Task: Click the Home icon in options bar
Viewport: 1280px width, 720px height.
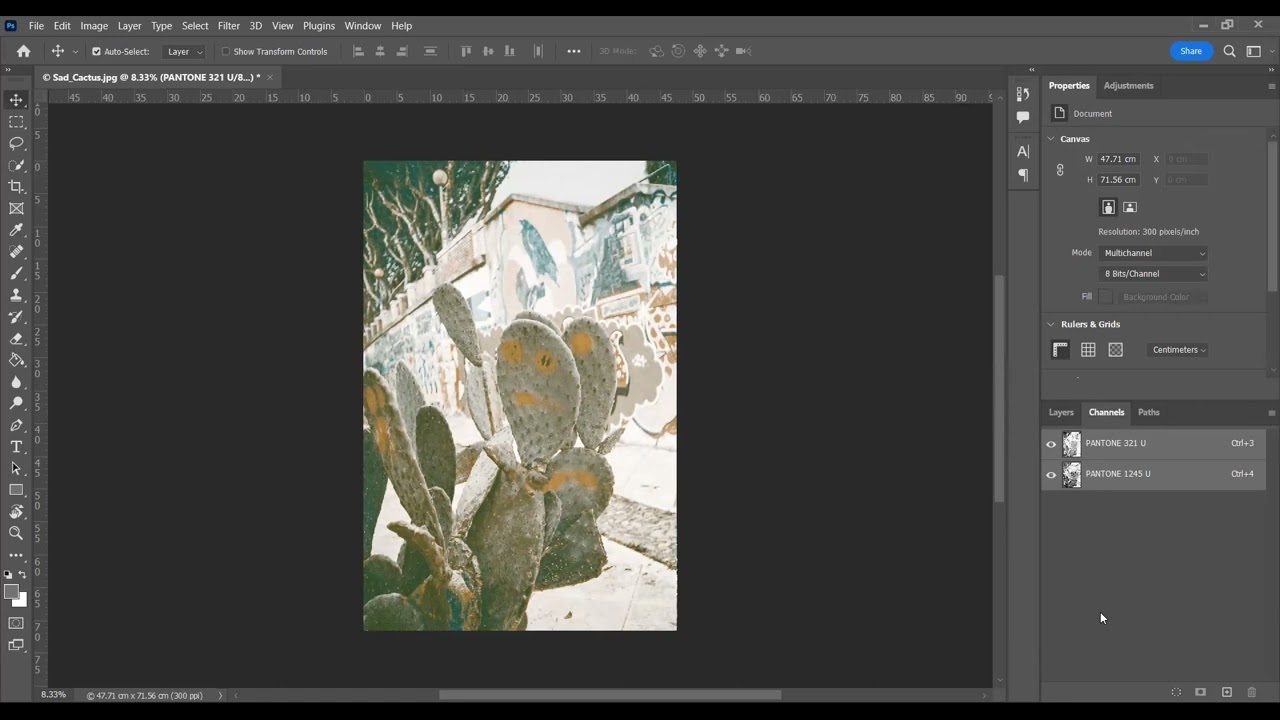Action: click(x=24, y=51)
